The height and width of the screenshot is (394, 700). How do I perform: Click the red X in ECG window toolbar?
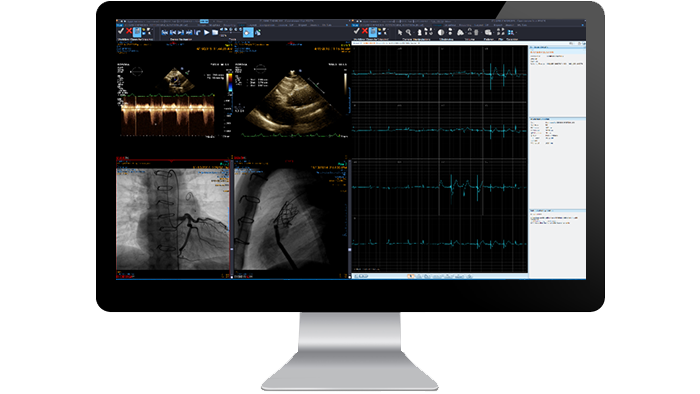[x=365, y=31]
